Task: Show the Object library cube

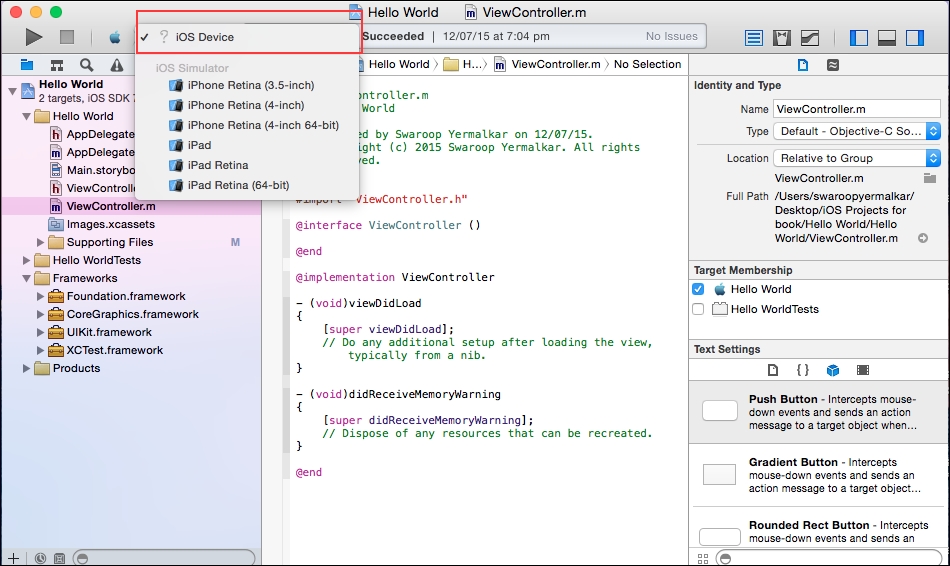Action: coord(833,370)
